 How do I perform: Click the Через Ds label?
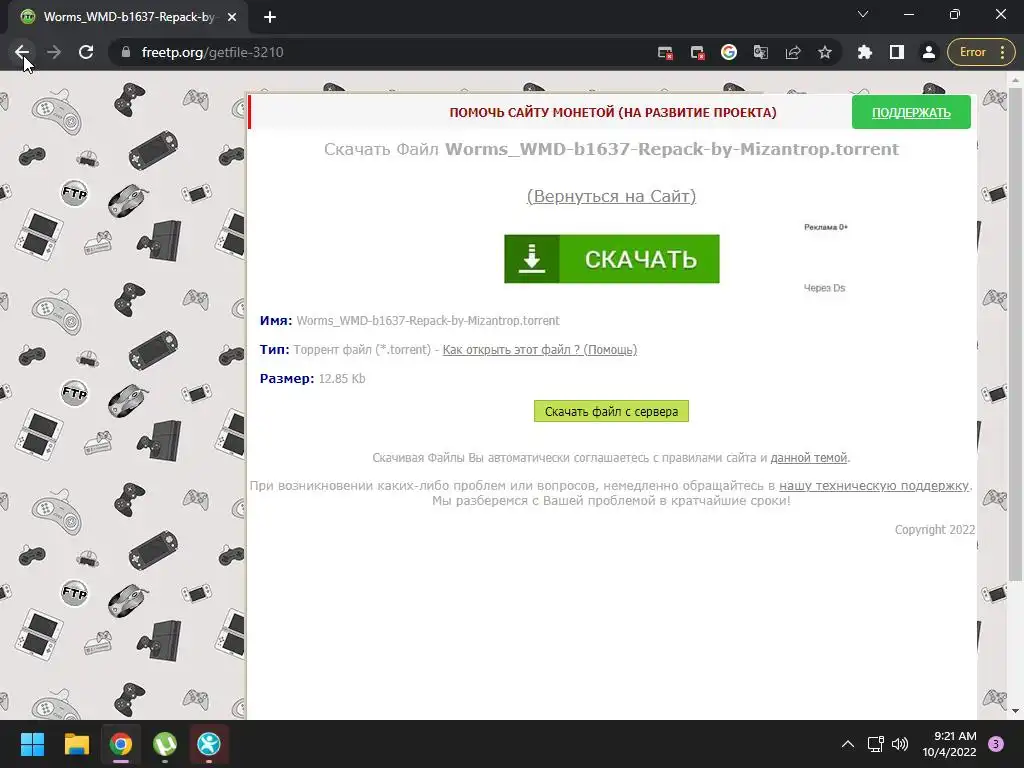point(824,288)
